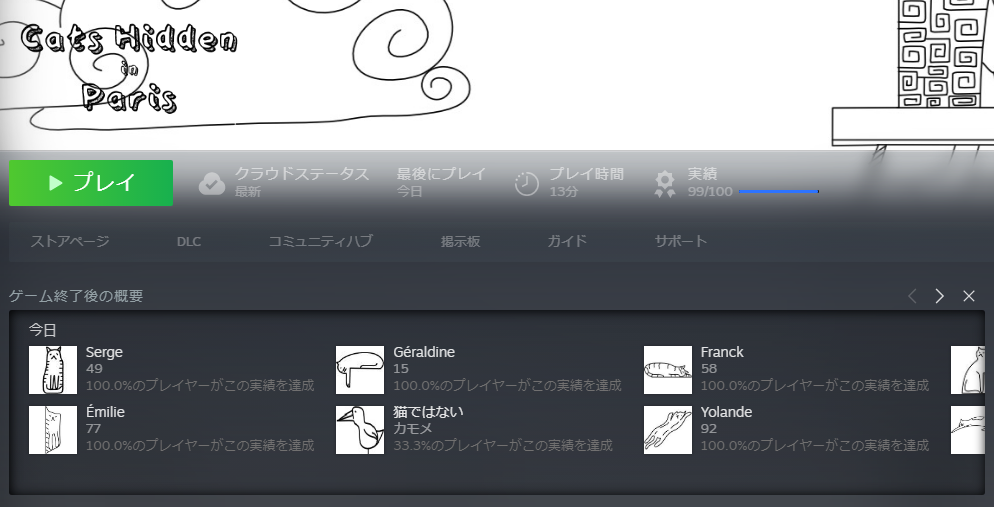
Task: Open the コミュニティハブ tab
Action: pos(321,241)
